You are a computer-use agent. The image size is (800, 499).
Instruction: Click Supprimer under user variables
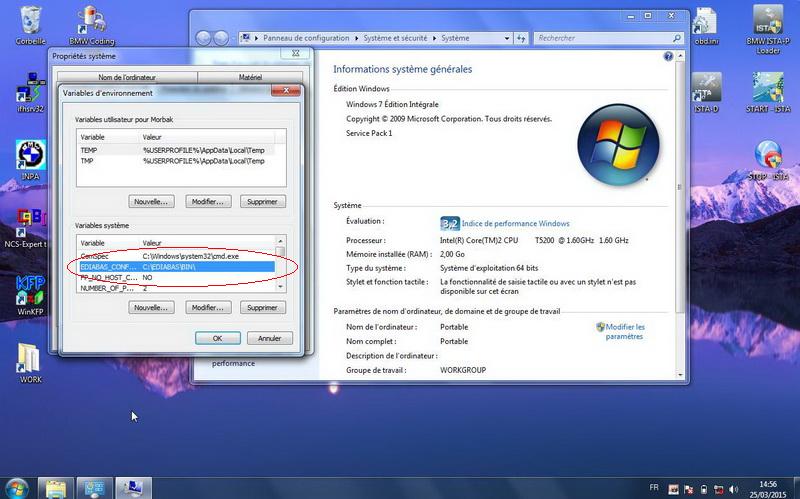pos(262,202)
